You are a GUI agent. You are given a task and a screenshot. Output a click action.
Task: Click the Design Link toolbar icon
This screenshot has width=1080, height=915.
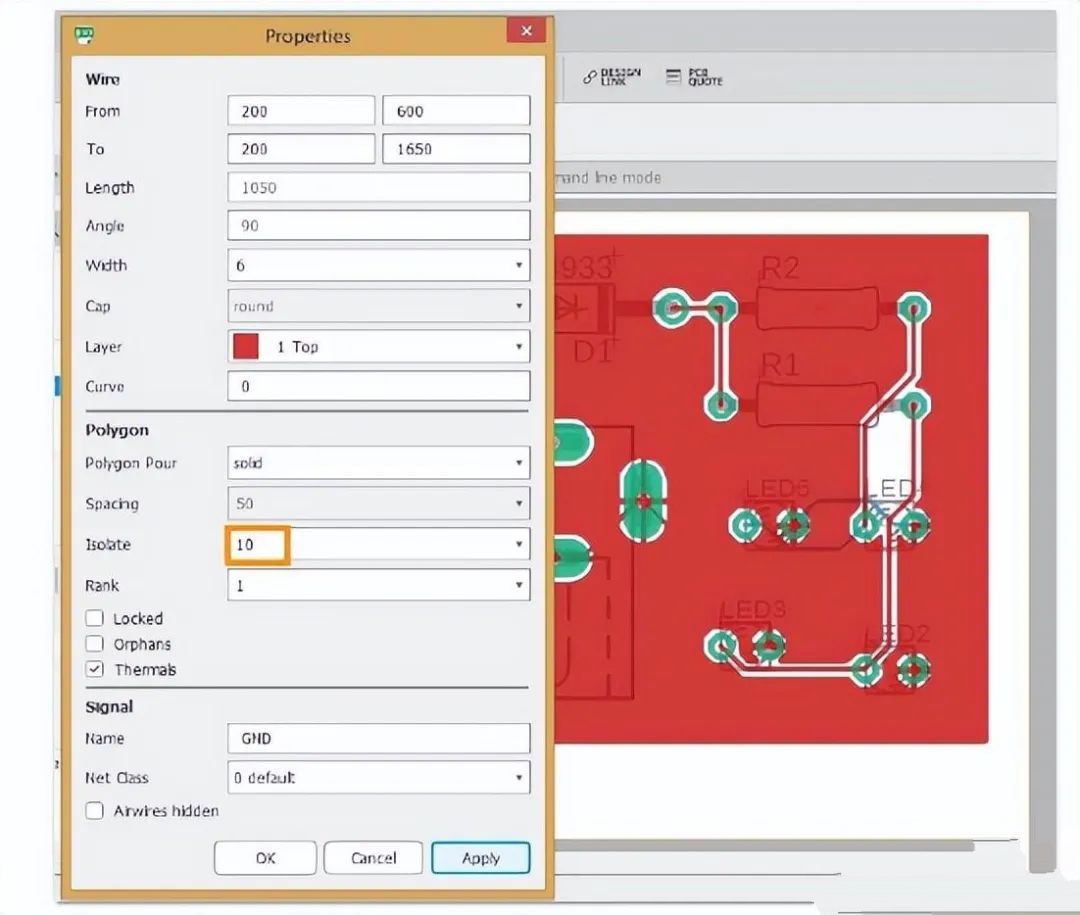coord(611,77)
